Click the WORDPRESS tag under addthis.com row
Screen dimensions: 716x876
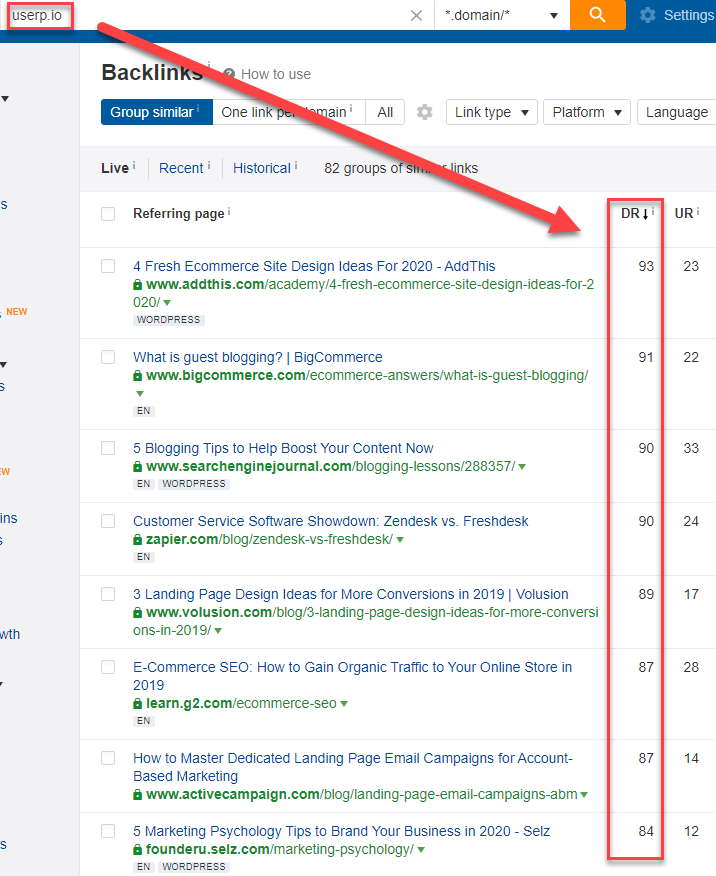[168, 320]
